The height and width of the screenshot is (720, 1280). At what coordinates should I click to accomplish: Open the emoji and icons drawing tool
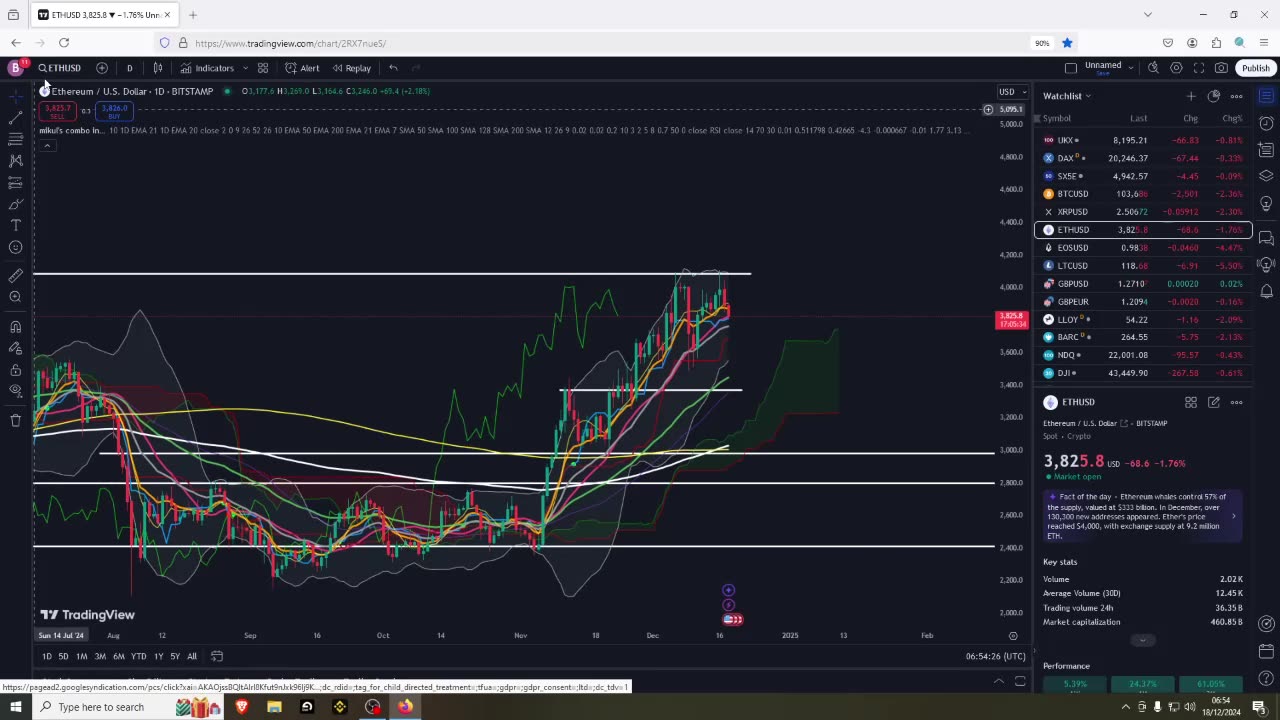[x=15, y=247]
